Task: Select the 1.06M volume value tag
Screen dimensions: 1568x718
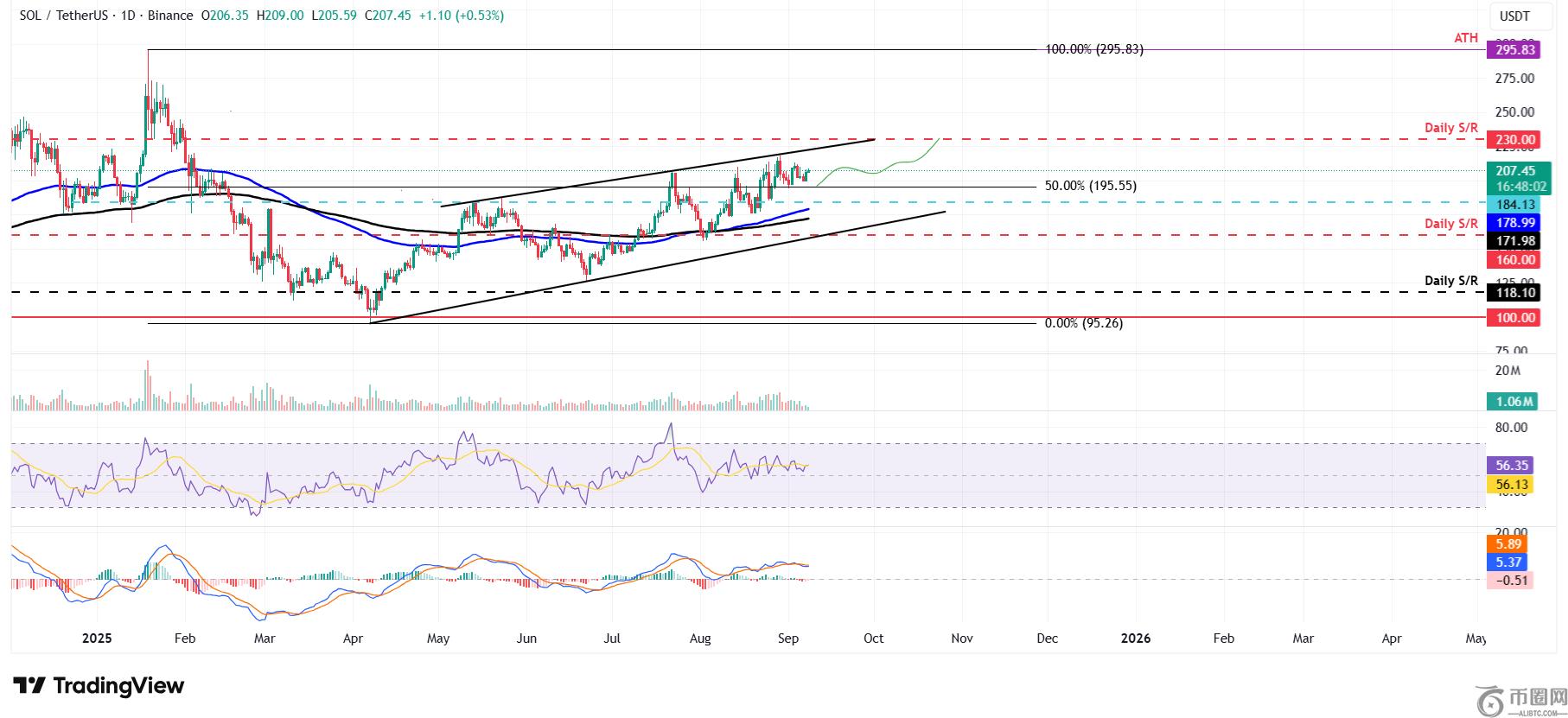Action: tap(1515, 401)
